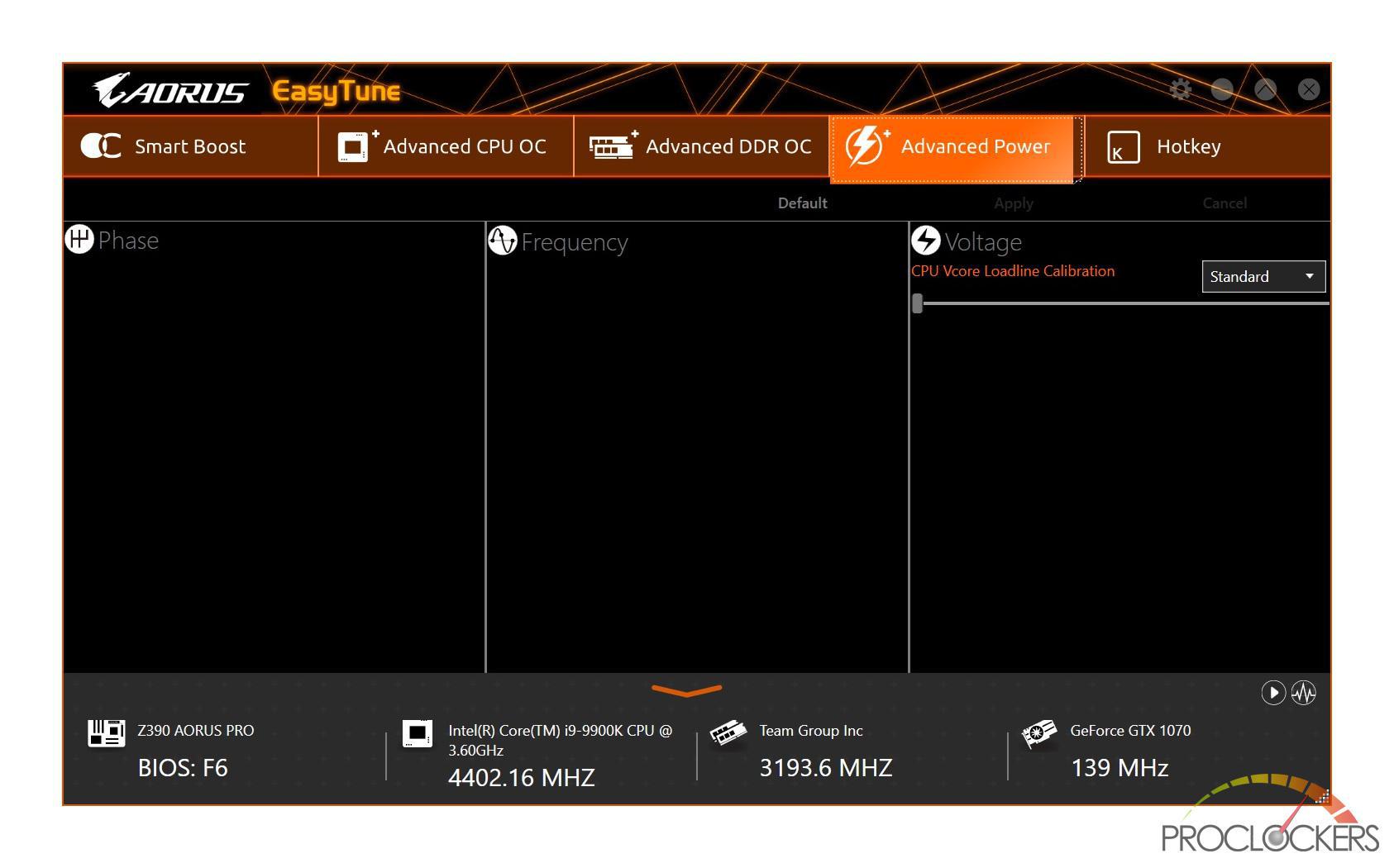Click the 4402.16 MHZ CPU clock value
This screenshot has height=868, width=1394.
pos(521,778)
